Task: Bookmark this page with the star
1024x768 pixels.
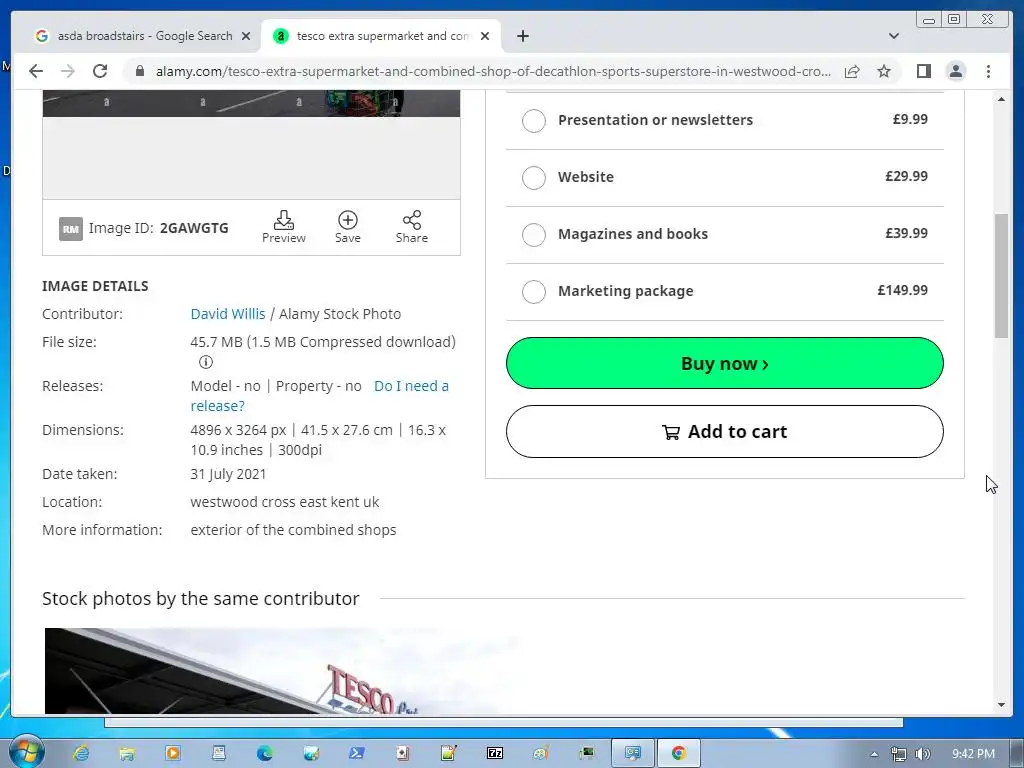Action: point(884,71)
